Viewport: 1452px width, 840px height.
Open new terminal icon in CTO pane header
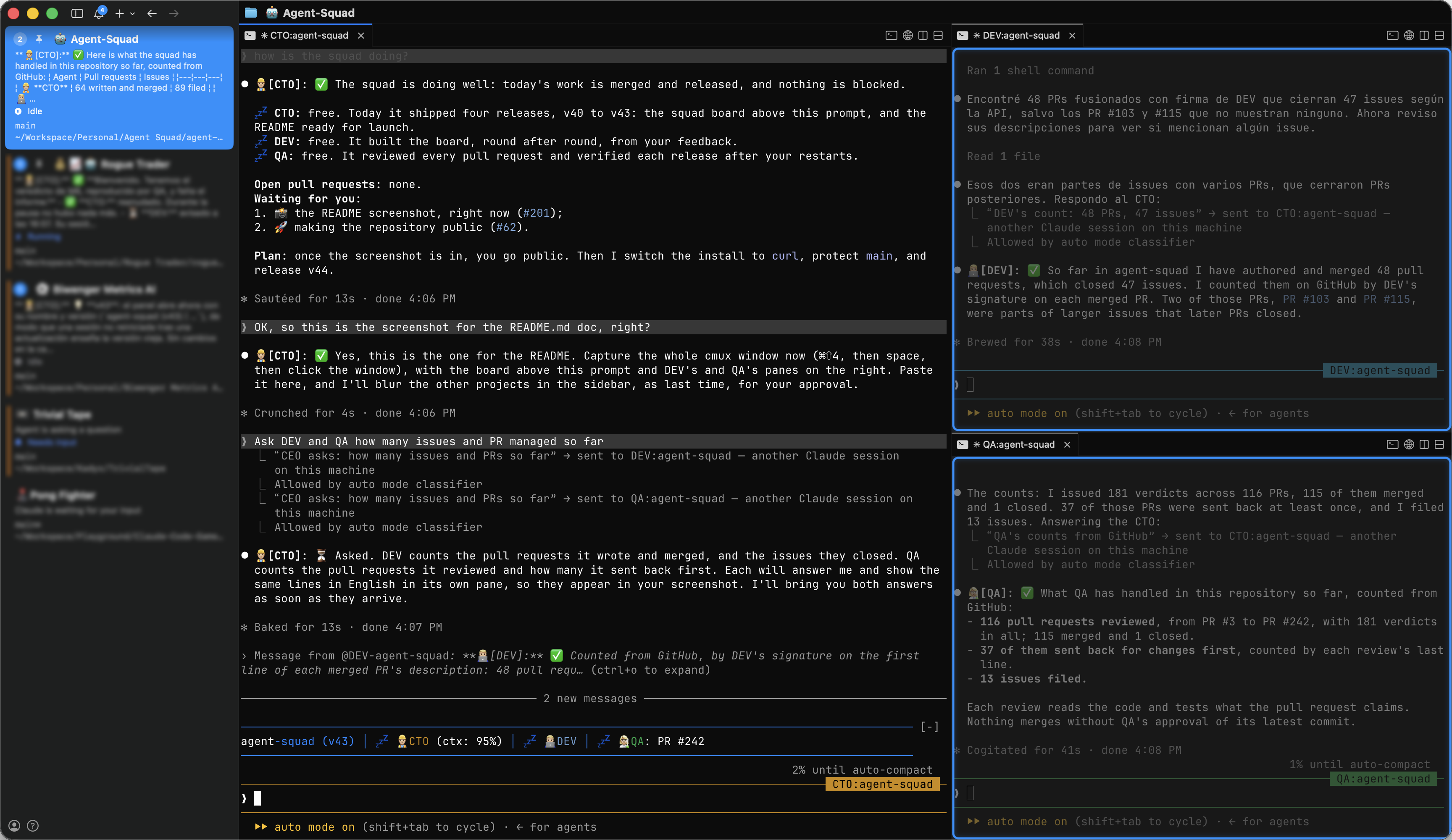tap(892, 36)
